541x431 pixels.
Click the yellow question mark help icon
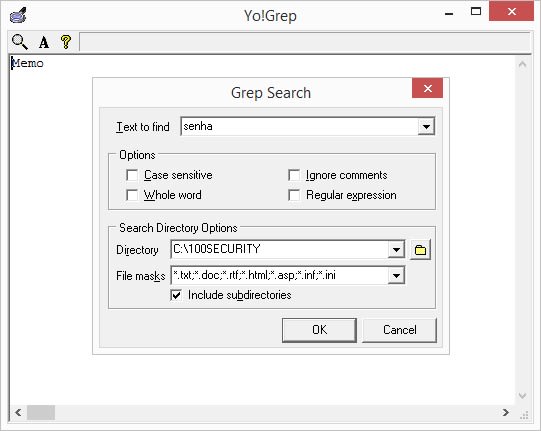click(66, 42)
